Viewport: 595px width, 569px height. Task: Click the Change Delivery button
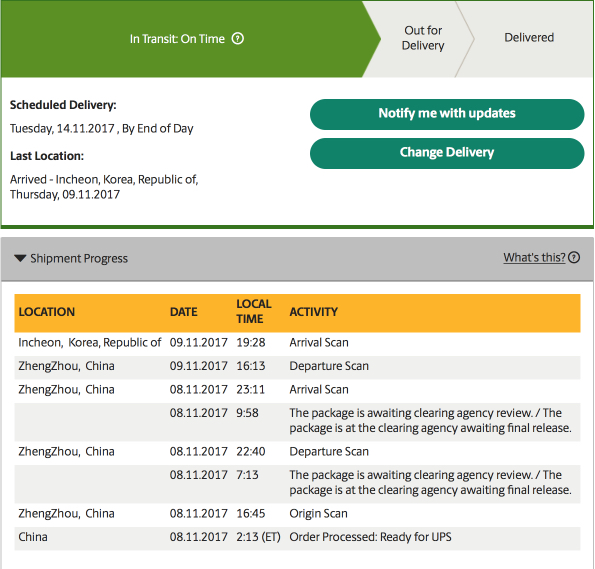click(x=447, y=153)
